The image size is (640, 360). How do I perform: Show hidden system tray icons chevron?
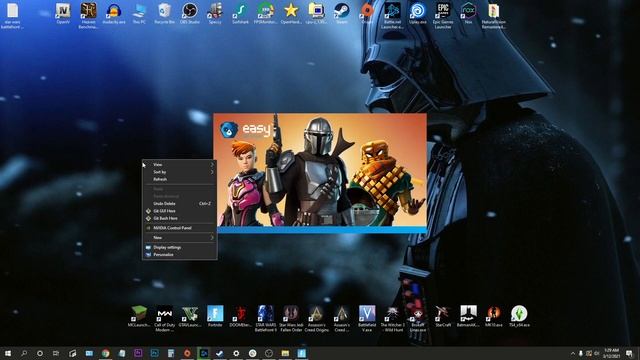coord(573,353)
